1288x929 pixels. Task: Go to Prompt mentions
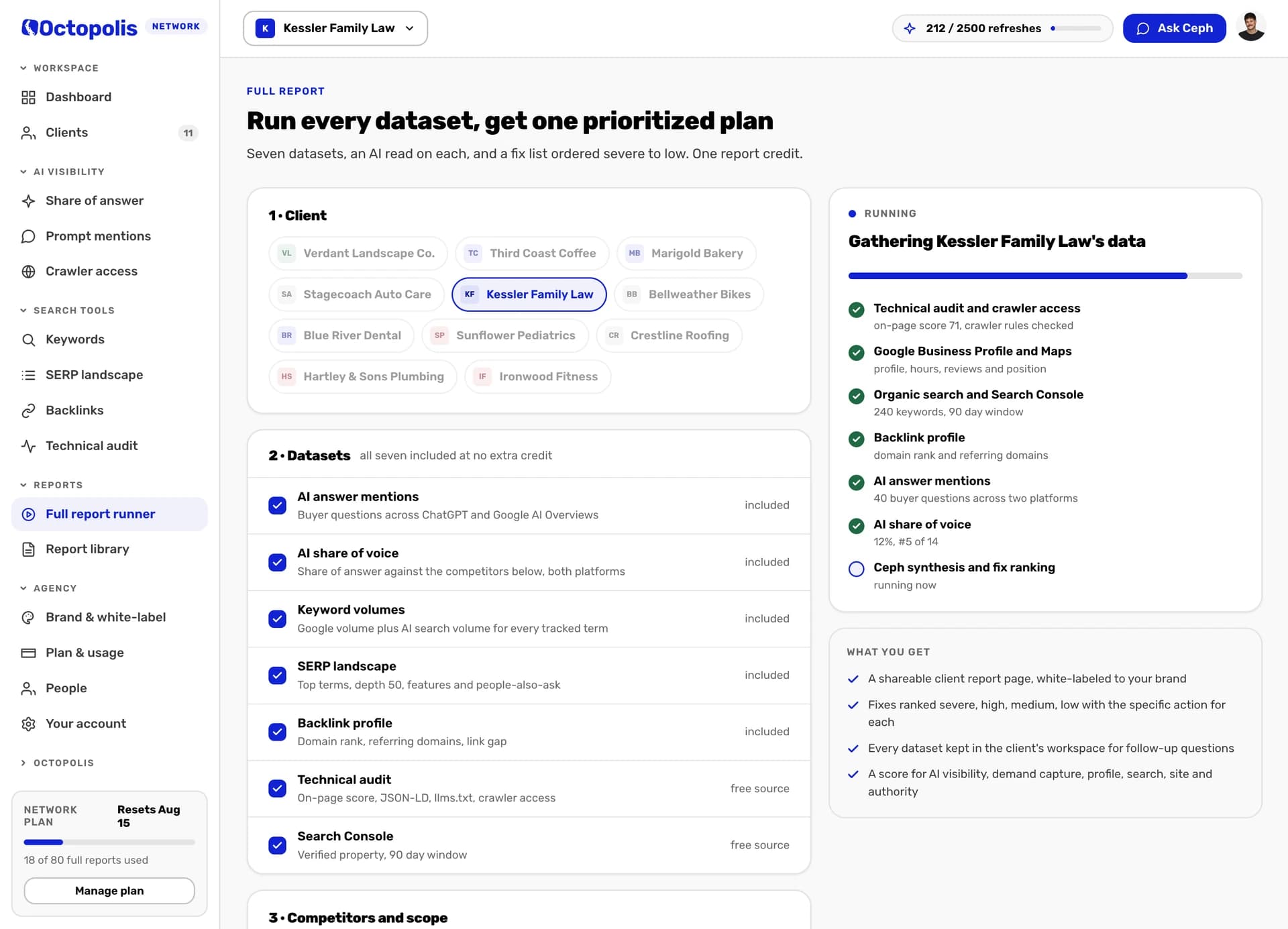pos(109,236)
